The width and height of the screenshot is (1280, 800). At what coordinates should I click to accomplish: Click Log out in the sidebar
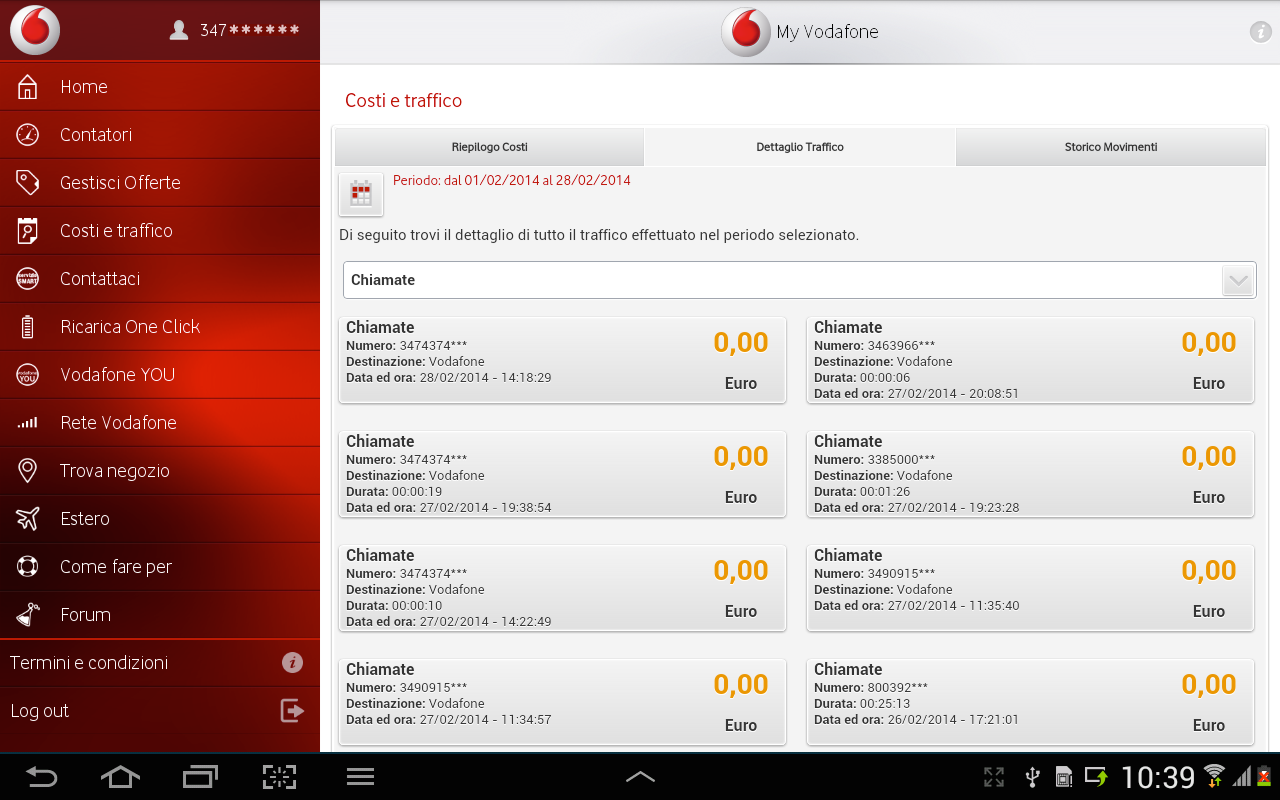40,711
